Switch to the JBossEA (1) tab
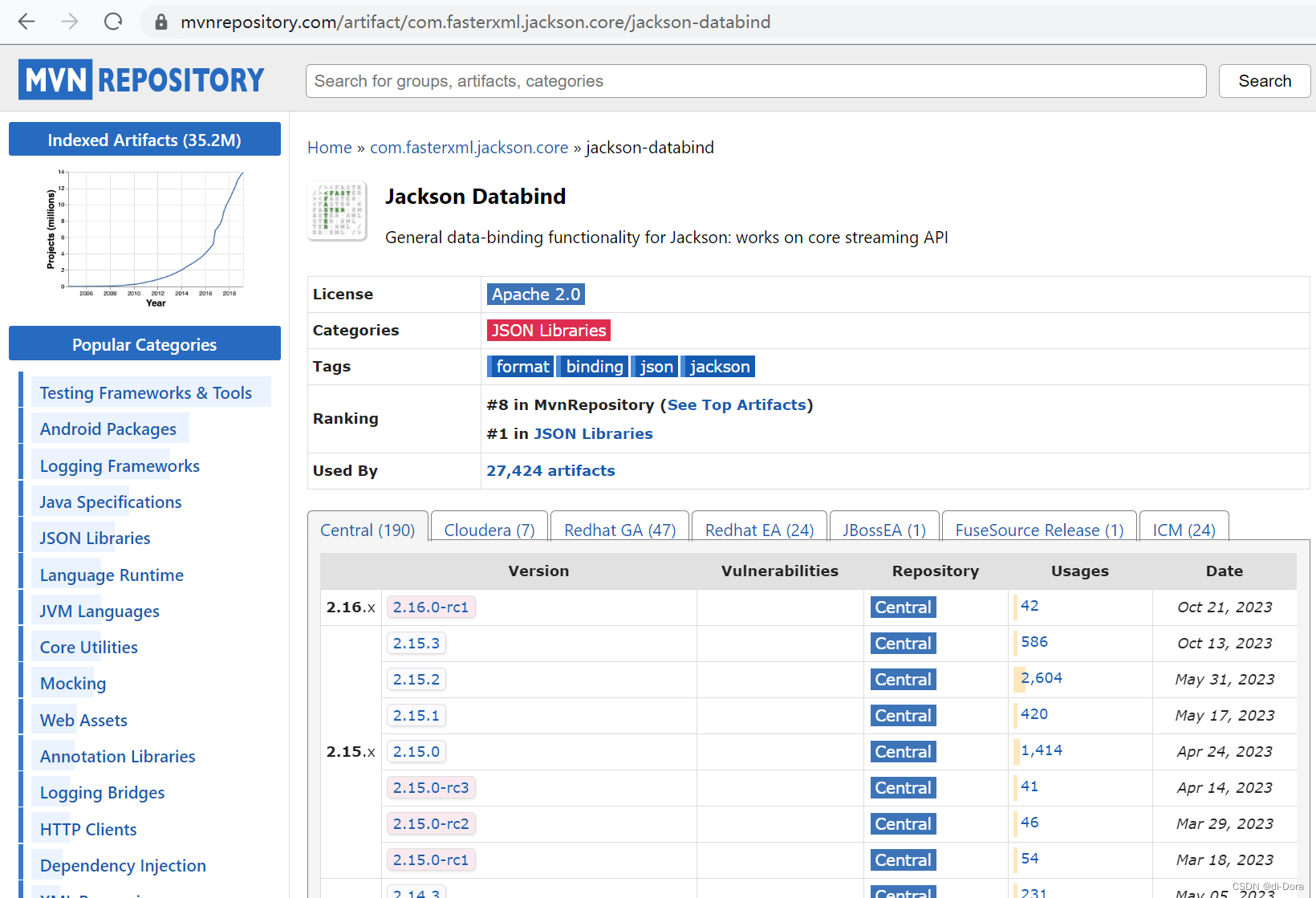This screenshot has width=1316, height=898. (884, 530)
